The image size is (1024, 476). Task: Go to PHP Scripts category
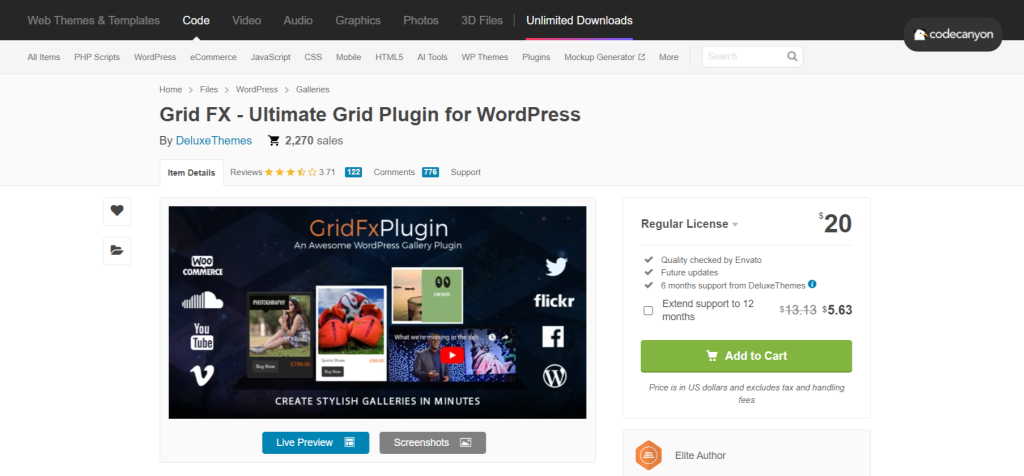[97, 57]
